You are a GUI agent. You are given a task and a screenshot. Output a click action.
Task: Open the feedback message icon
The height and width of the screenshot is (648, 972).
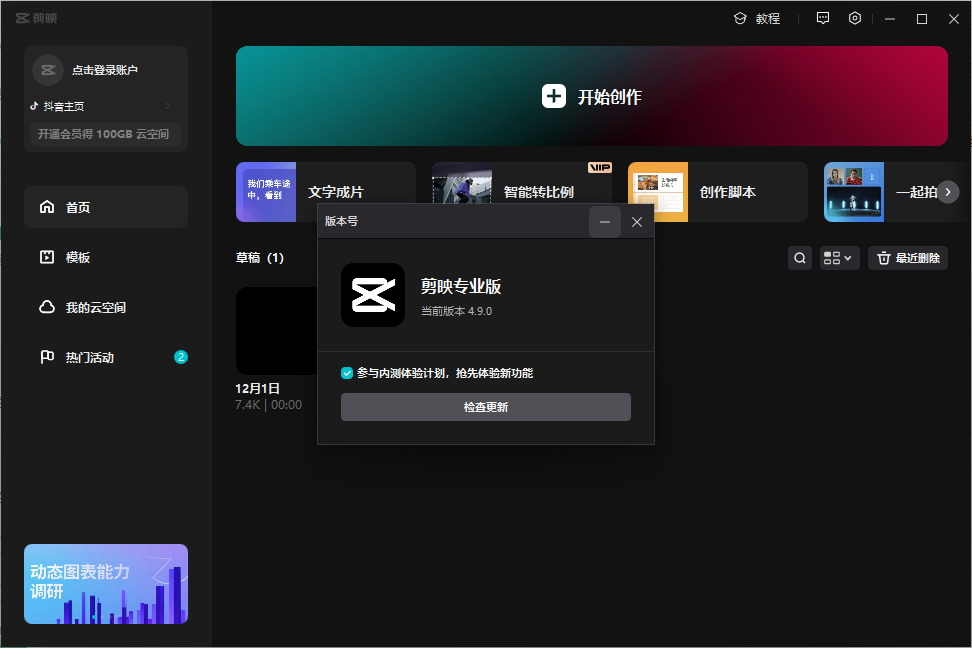click(823, 19)
